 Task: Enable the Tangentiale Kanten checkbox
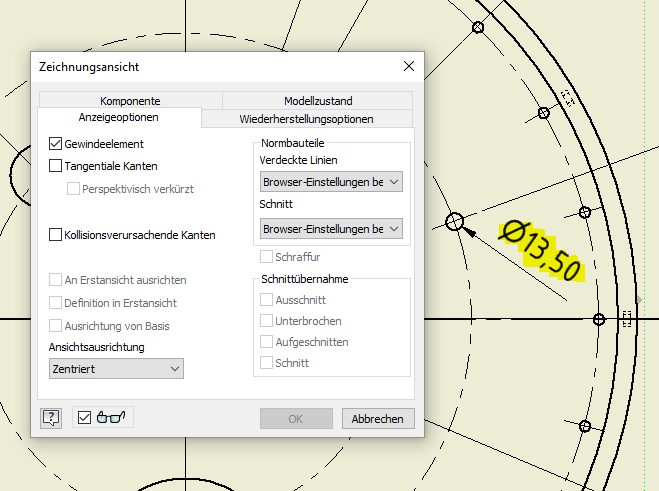click(x=55, y=166)
